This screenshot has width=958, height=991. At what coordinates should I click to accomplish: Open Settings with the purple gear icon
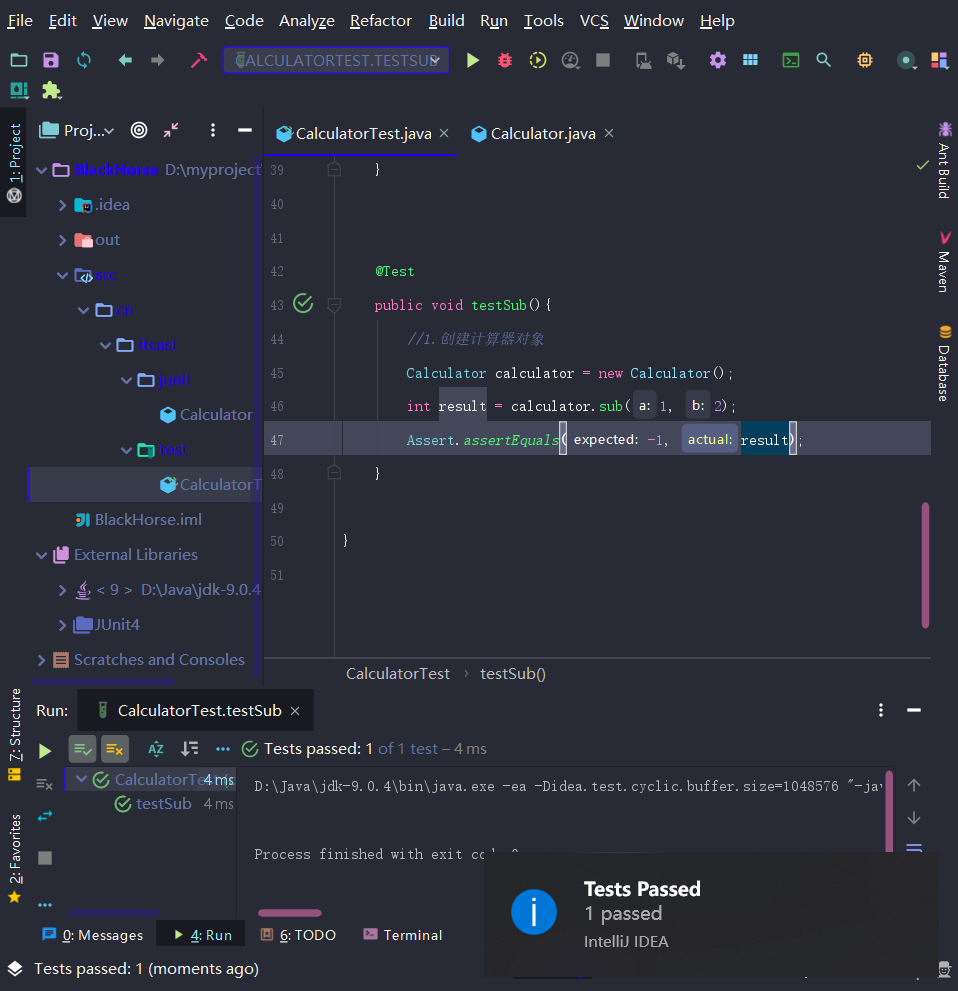tap(717, 60)
